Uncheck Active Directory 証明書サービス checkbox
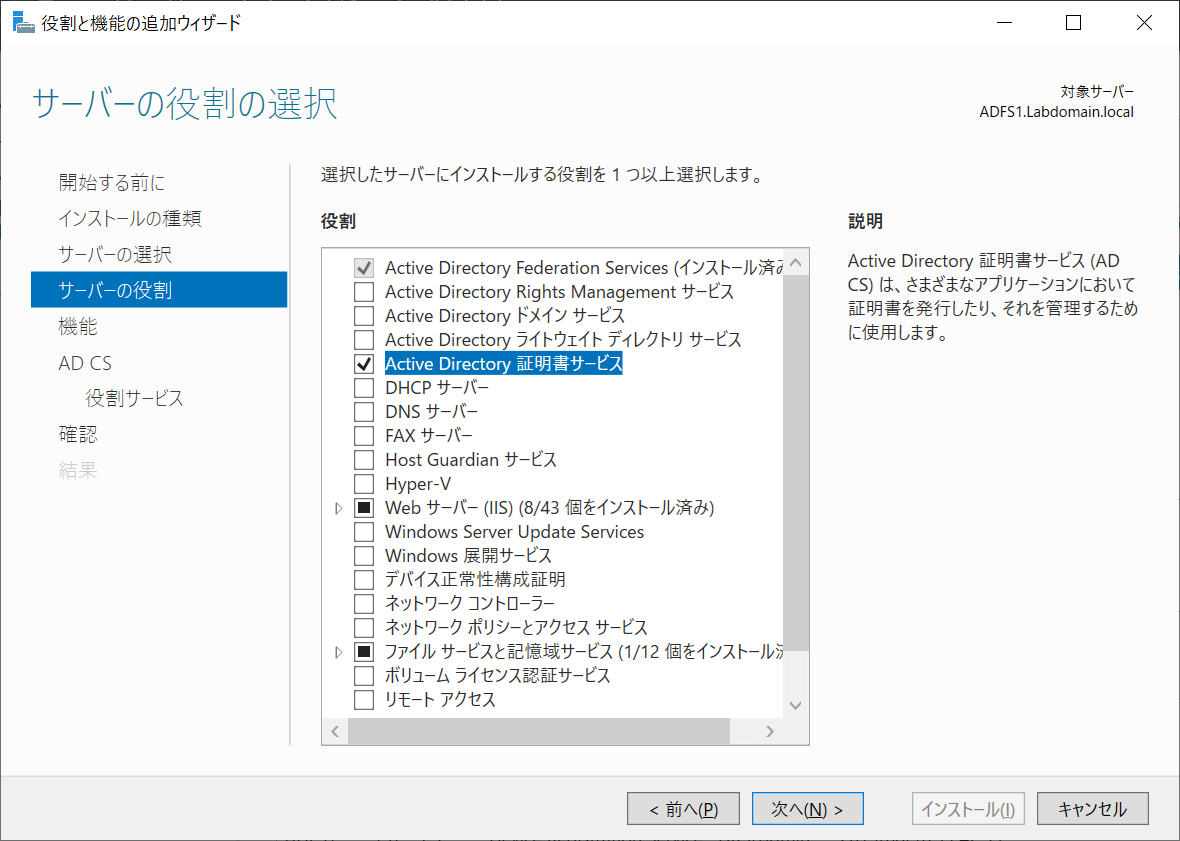This screenshot has width=1180, height=841. 364,364
